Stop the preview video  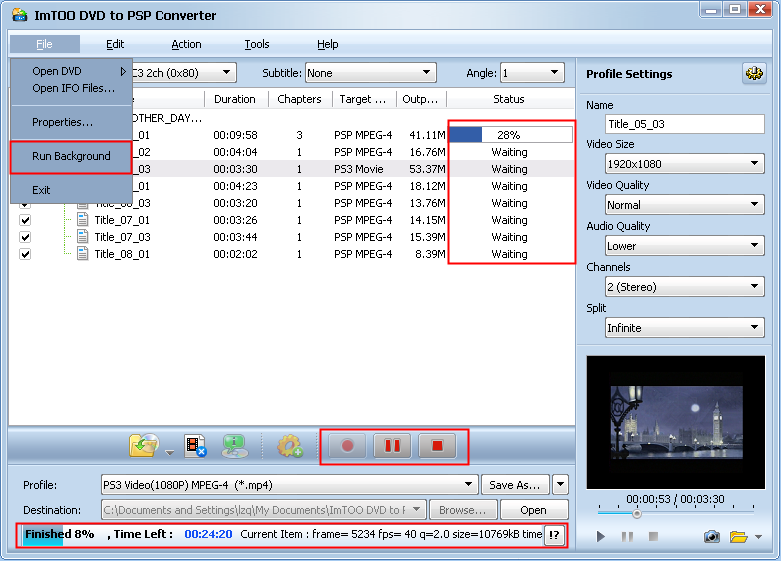point(653,536)
